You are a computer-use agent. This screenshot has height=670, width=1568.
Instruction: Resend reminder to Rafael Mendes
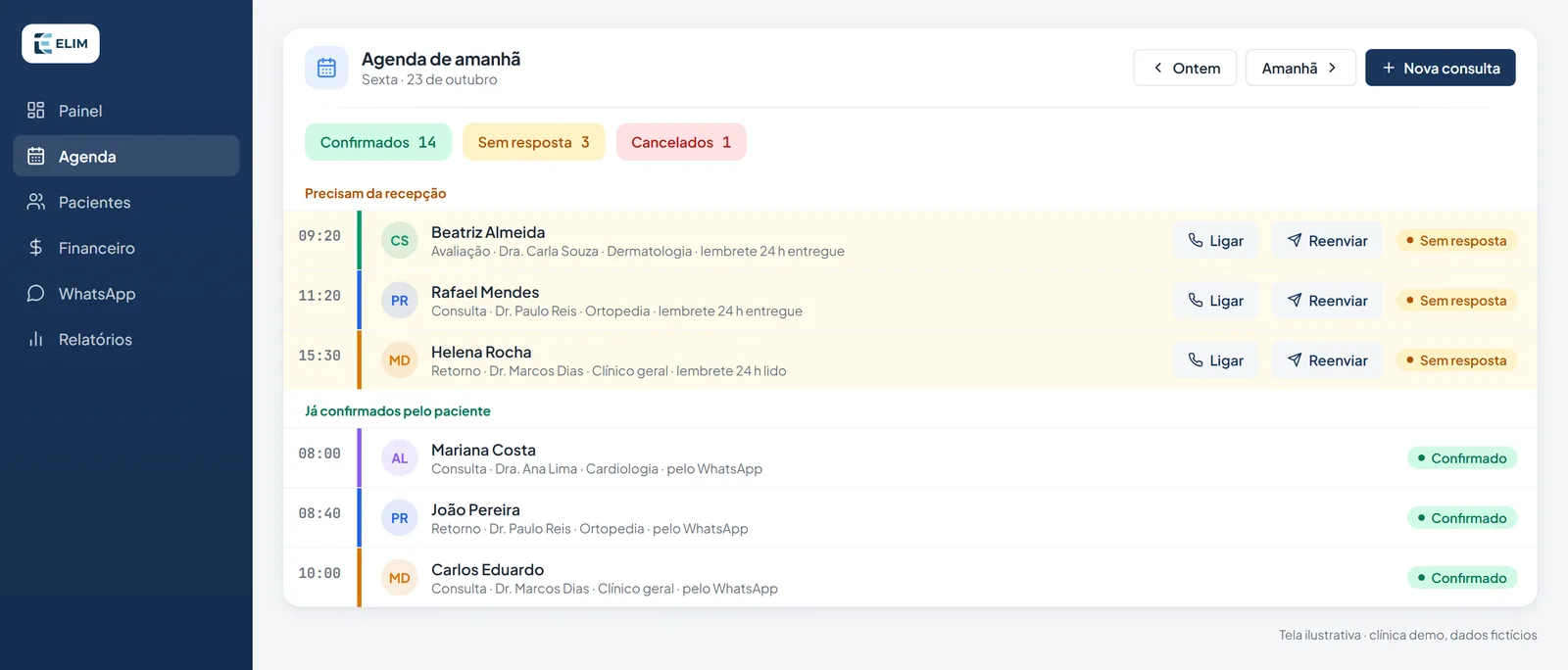(1327, 301)
